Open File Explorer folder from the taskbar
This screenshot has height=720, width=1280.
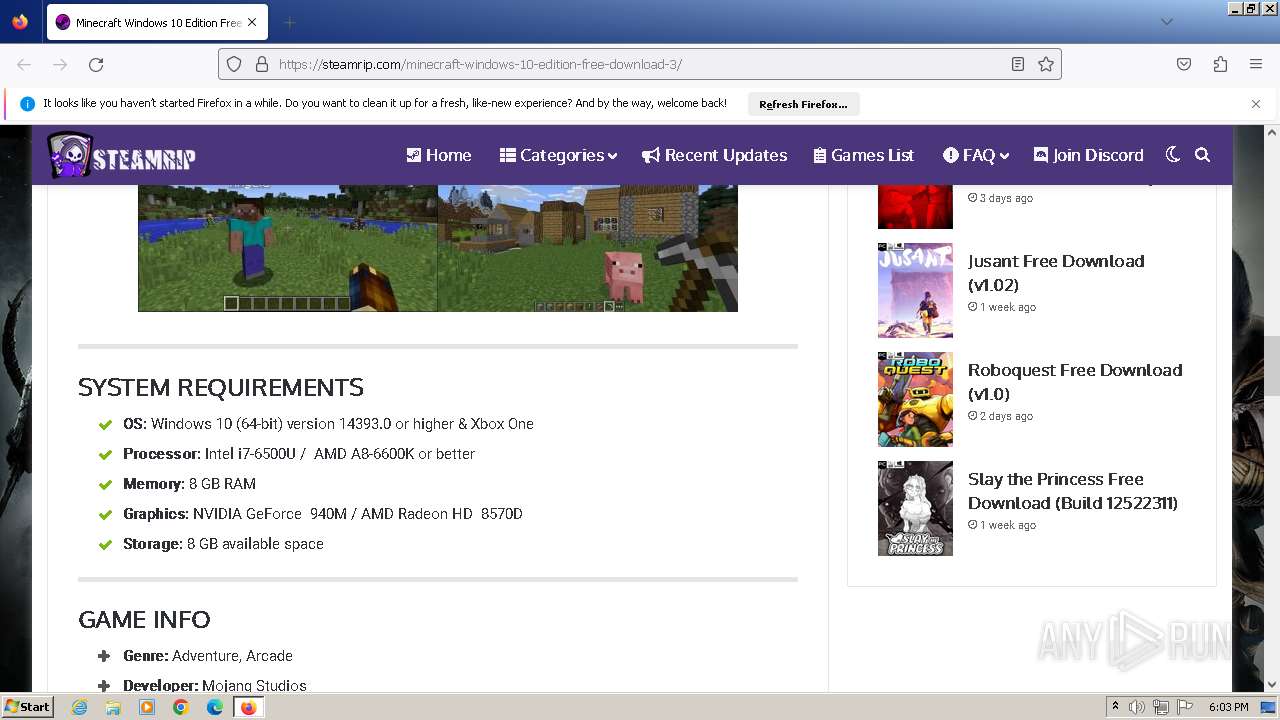113,707
